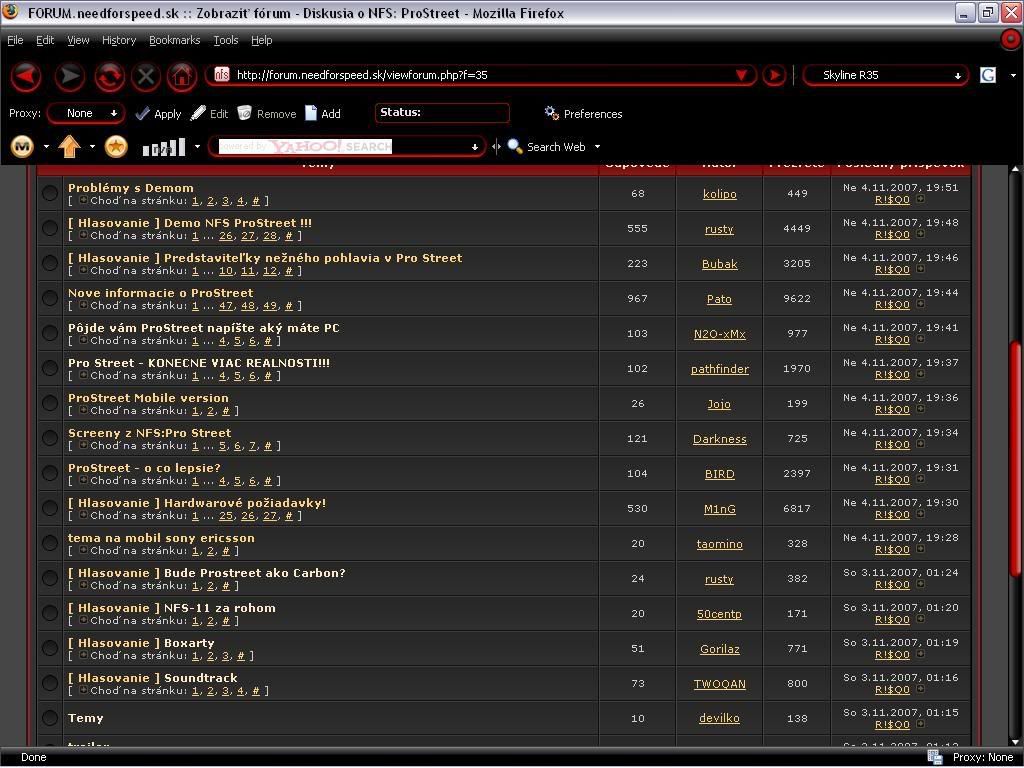Screen dimensions: 1024x768
Task: View latest post icon in Boxarty row
Action: point(921,654)
